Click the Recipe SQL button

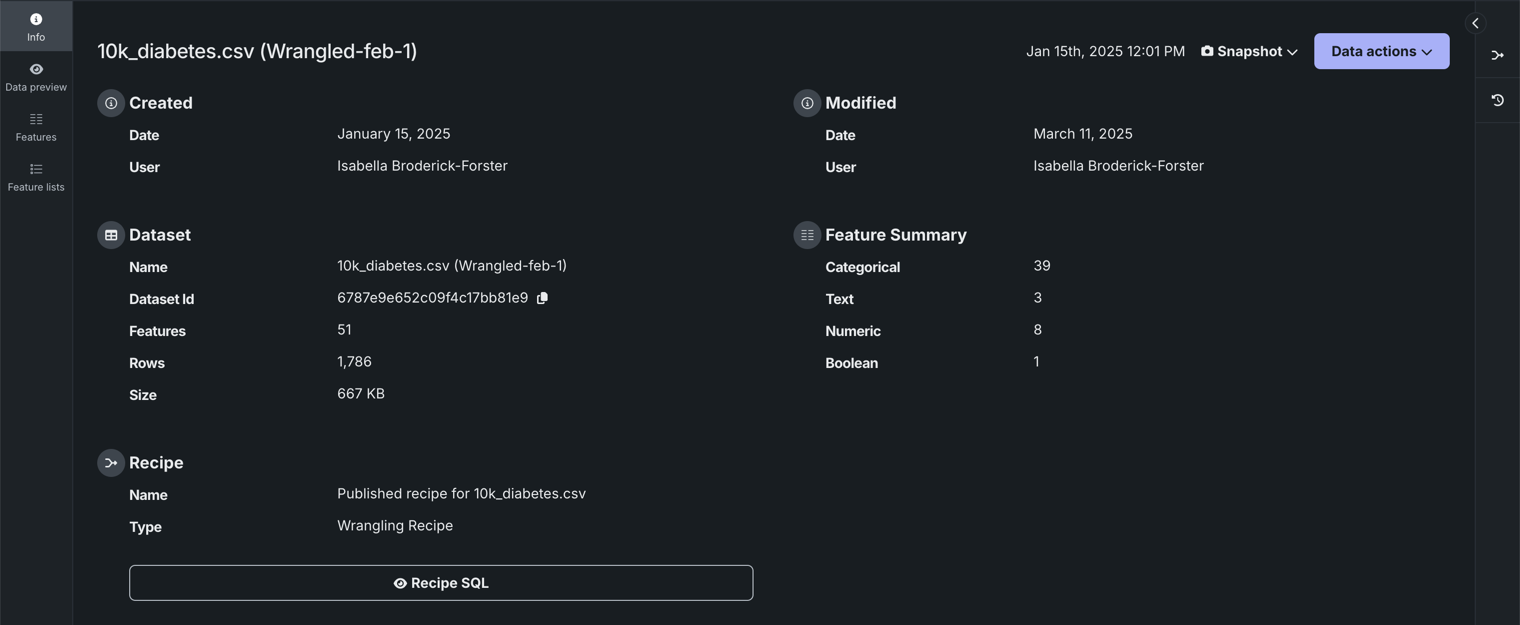(x=441, y=583)
